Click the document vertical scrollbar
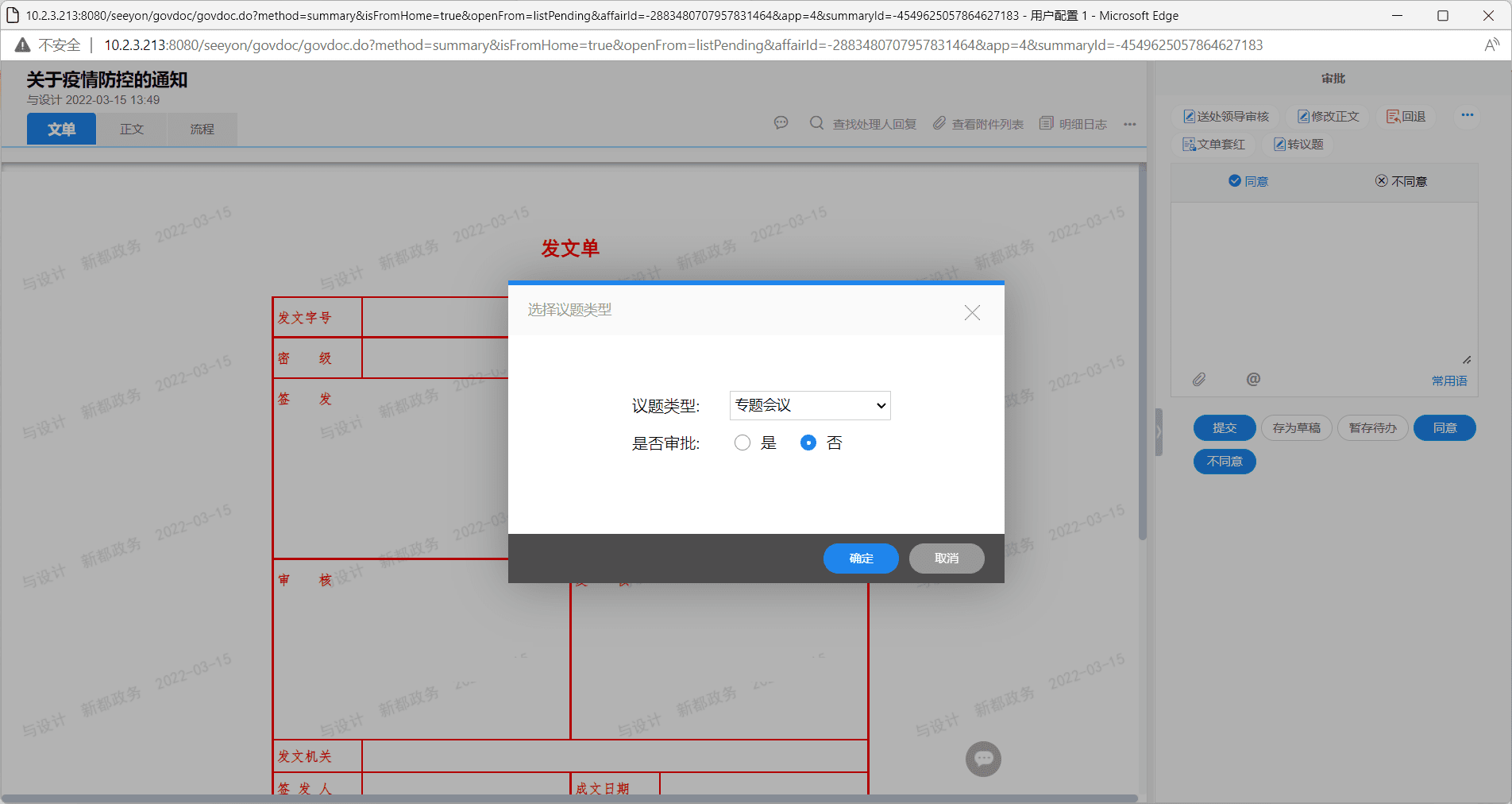Image resolution: width=1512 pixels, height=804 pixels. pyautogui.click(x=1143, y=353)
